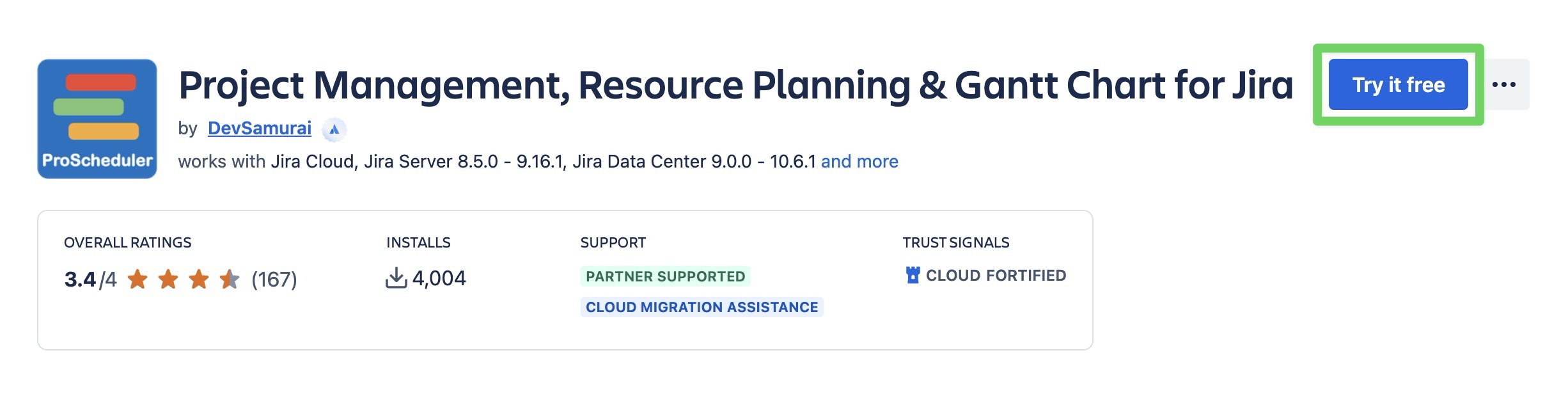Select the second orange rating star
The image size is (1568, 394).
(x=168, y=280)
